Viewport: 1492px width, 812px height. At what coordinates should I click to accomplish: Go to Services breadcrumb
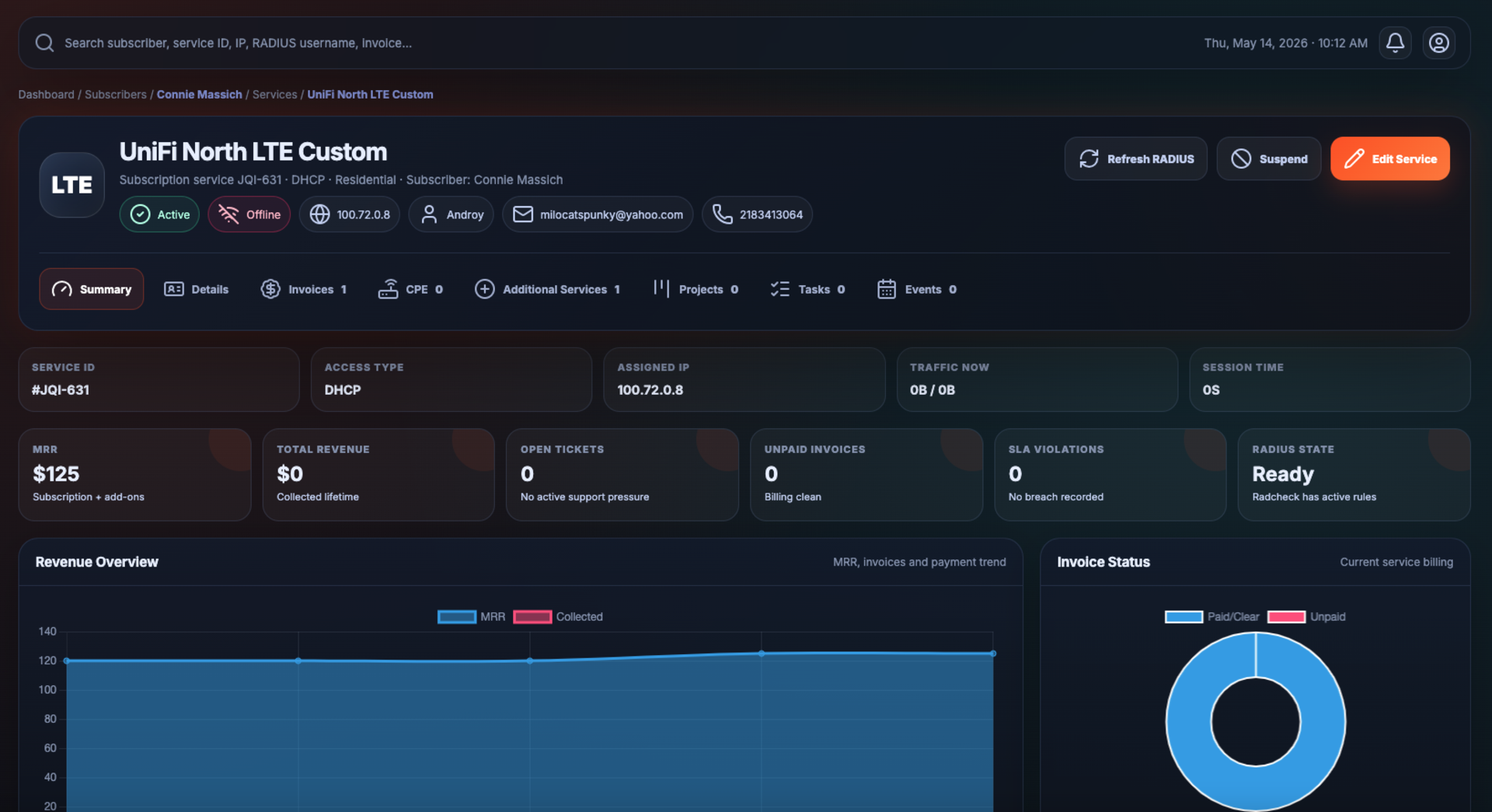[x=274, y=95]
